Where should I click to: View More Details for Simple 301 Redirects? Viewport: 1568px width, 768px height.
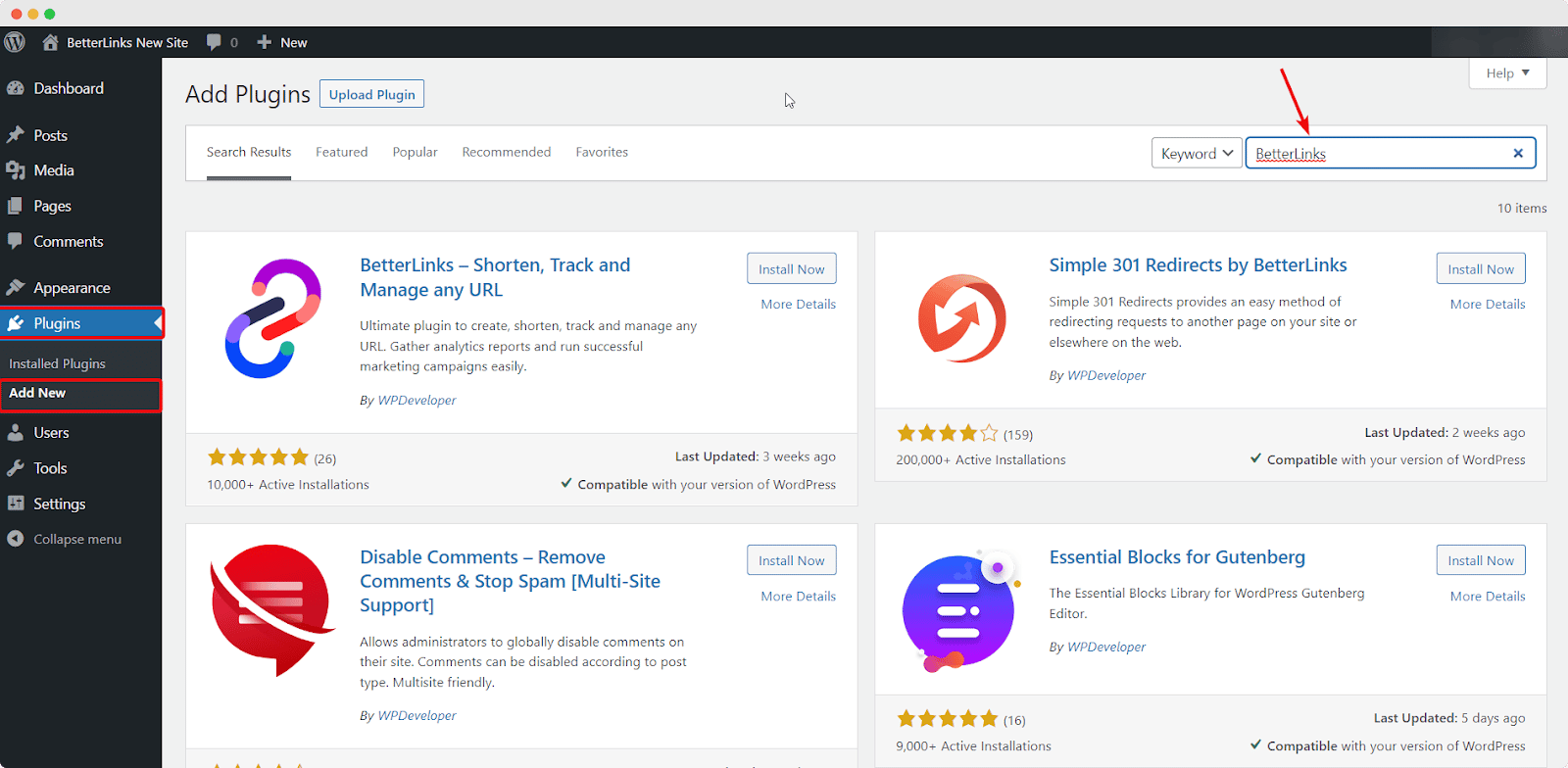click(x=1488, y=304)
